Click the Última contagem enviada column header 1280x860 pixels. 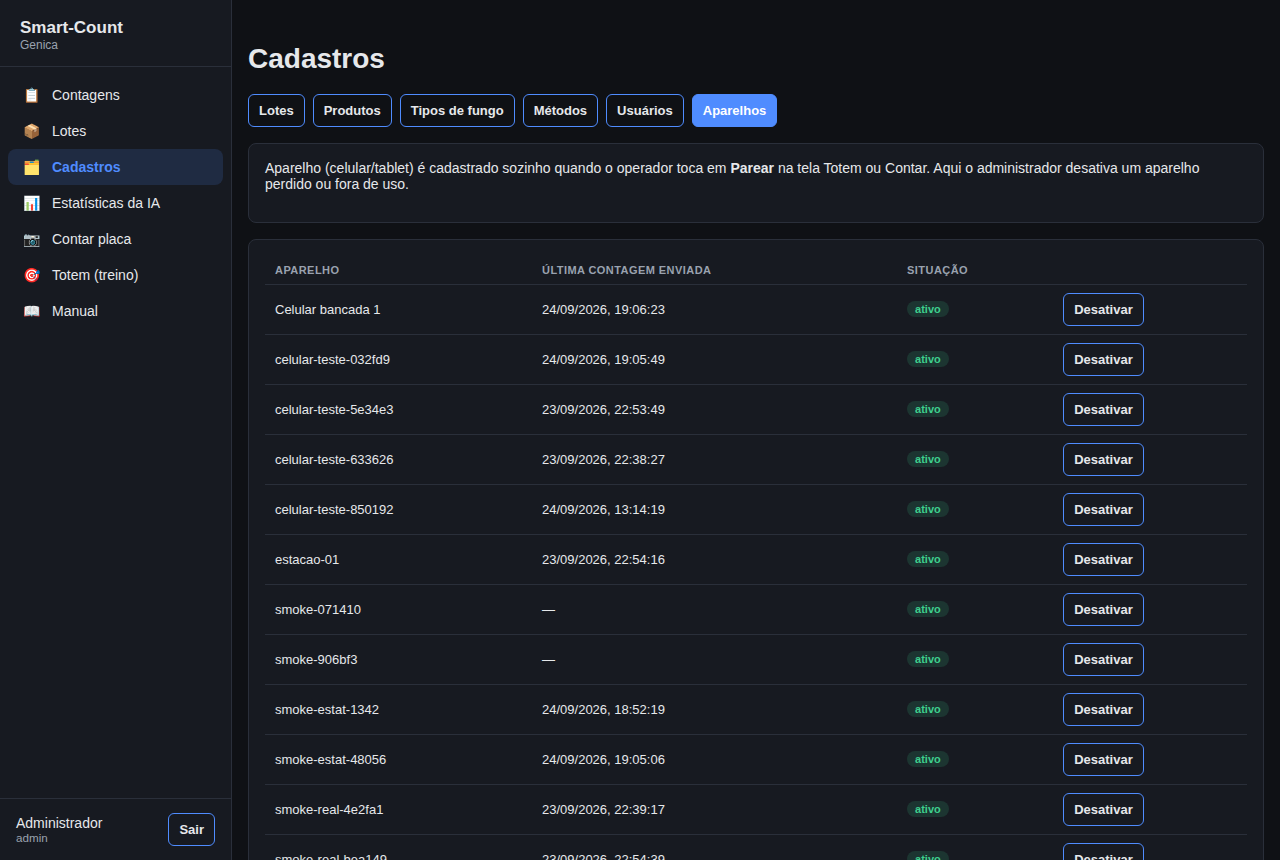point(626,271)
